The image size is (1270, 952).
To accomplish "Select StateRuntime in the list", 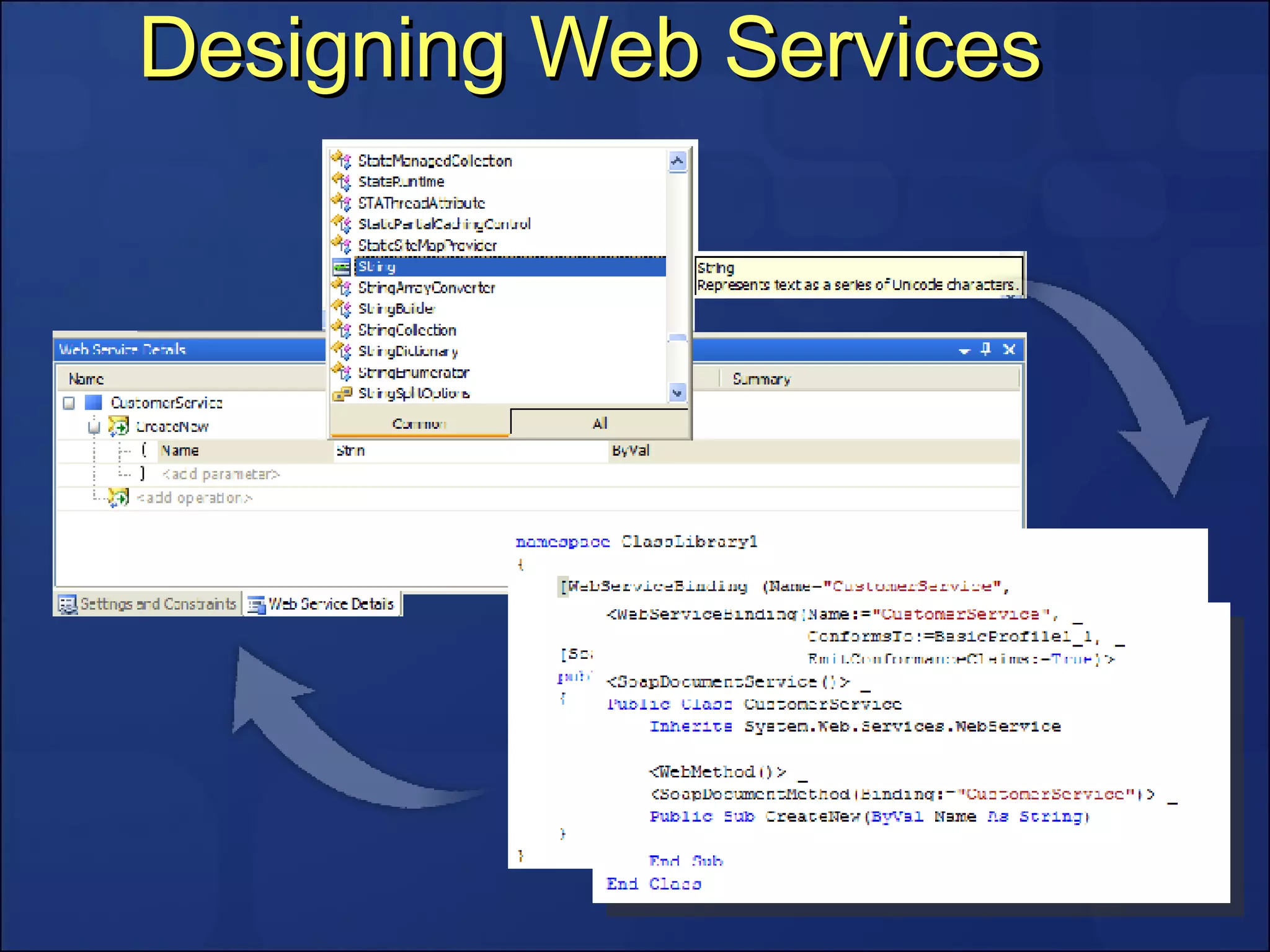I will 401,182.
